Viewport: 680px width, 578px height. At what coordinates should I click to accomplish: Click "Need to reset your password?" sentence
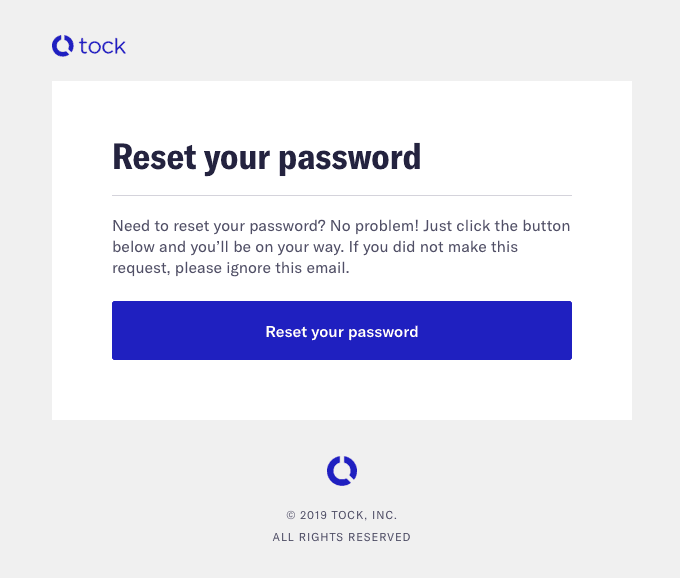tap(219, 226)
